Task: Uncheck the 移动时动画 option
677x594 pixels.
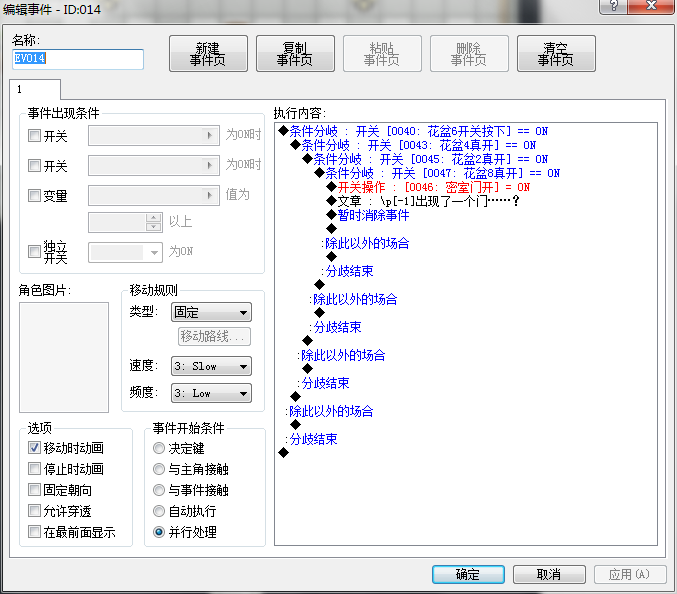Action: click(35, 448)
